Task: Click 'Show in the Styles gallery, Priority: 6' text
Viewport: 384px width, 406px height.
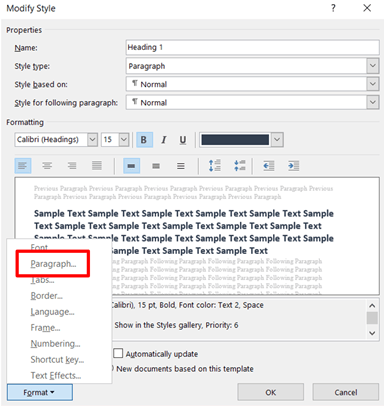Action: (176, 325)
